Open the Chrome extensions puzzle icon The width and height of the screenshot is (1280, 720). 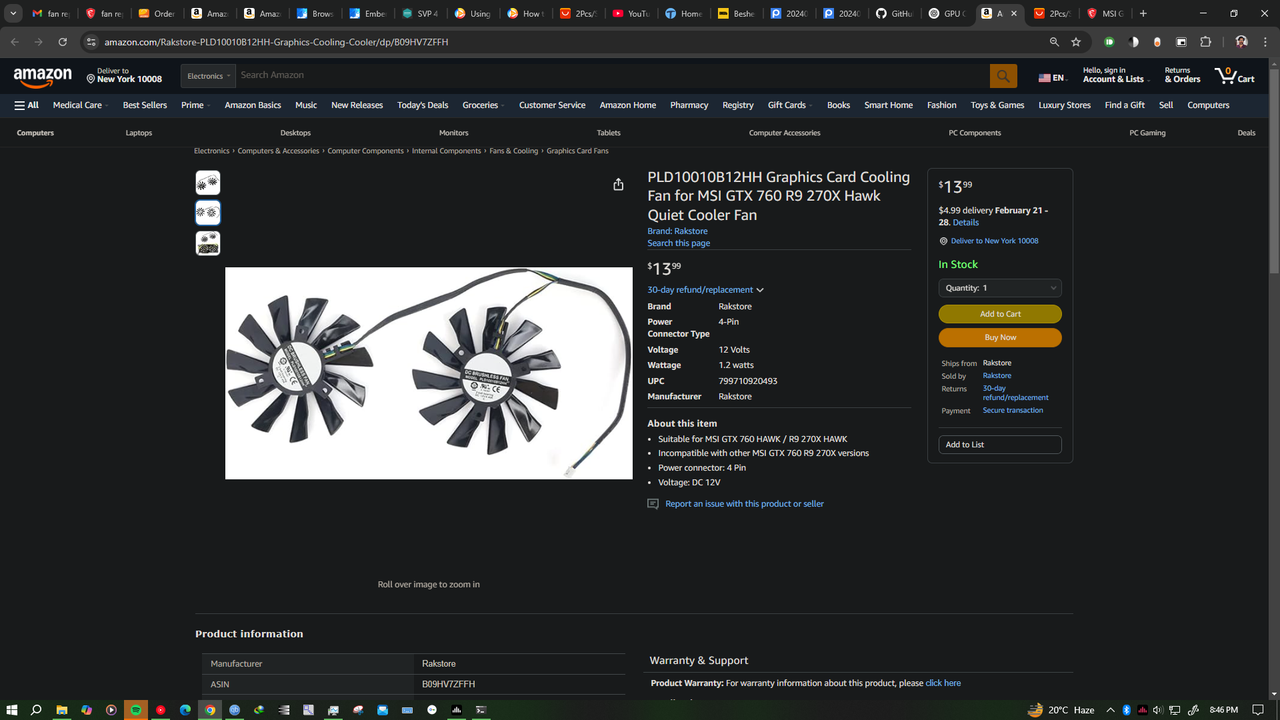point(1205,42)
